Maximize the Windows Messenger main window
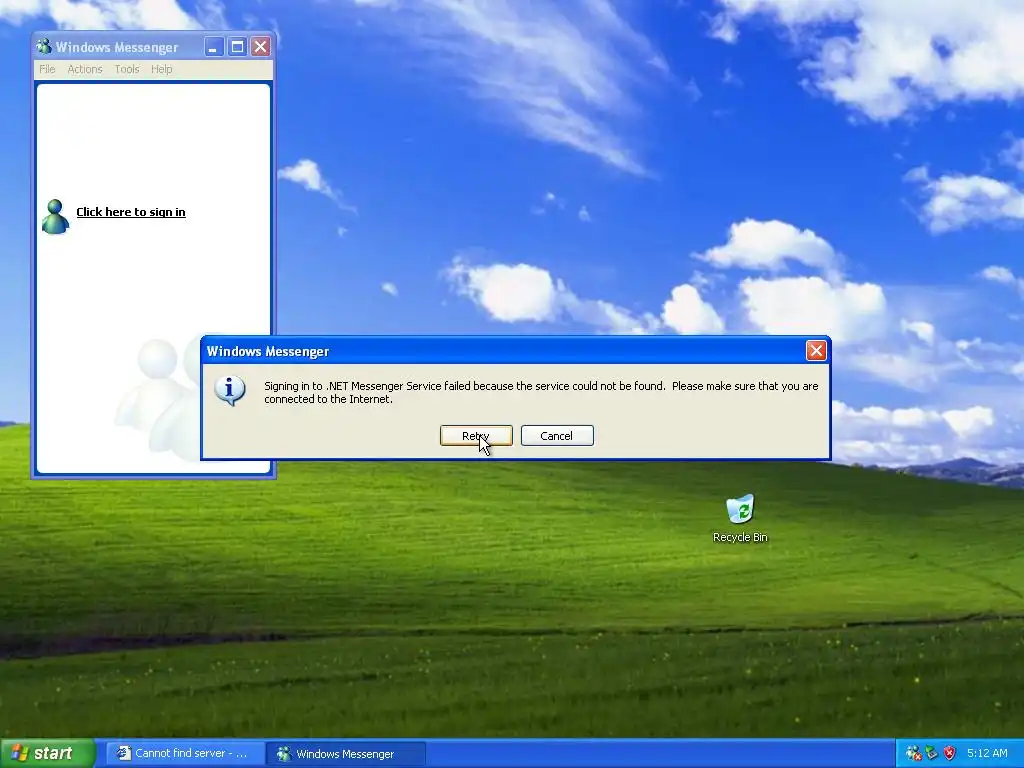 pyautogui.click(x=237, y=46)
